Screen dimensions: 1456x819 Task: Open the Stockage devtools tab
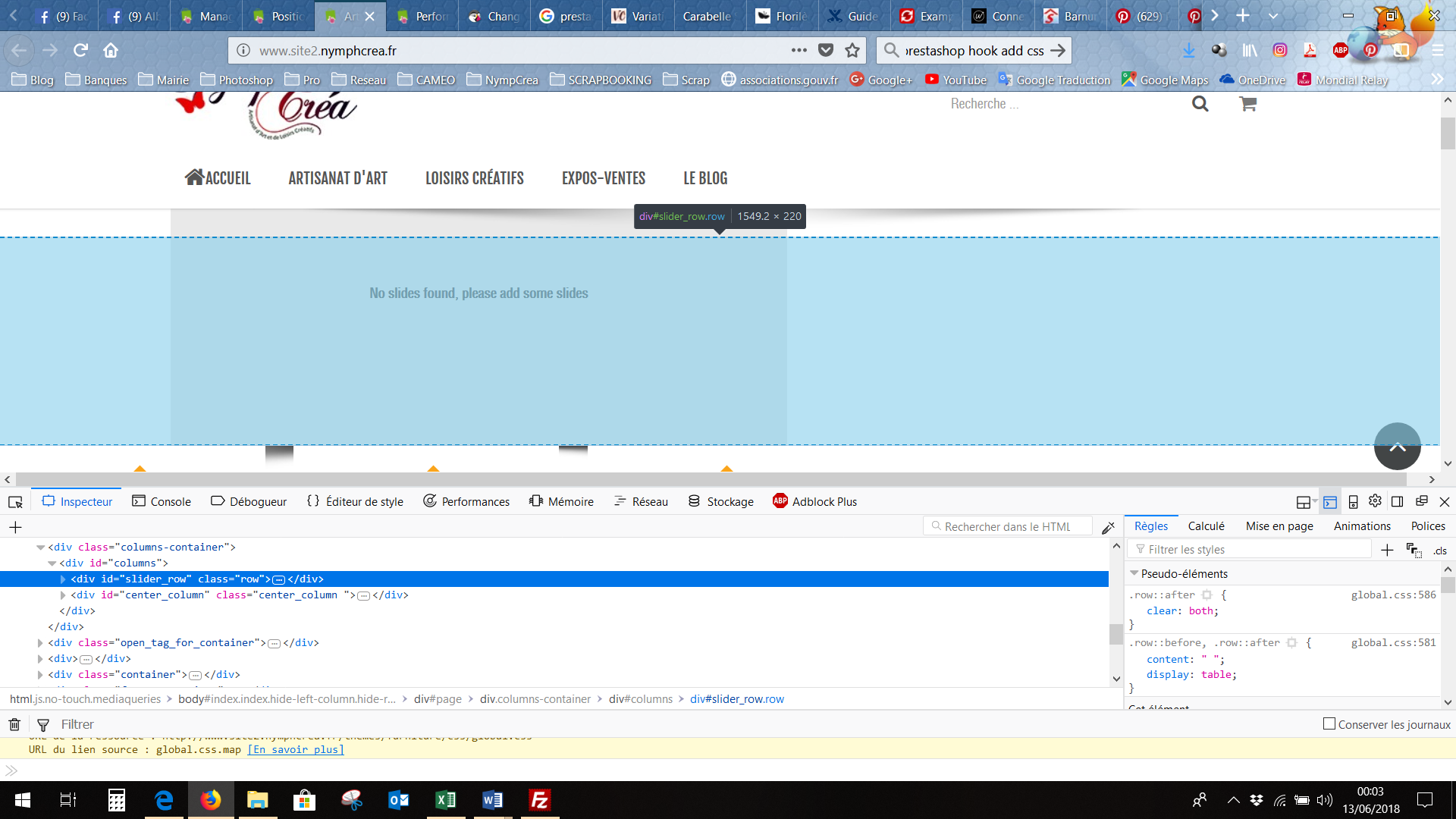coord(721,502)
